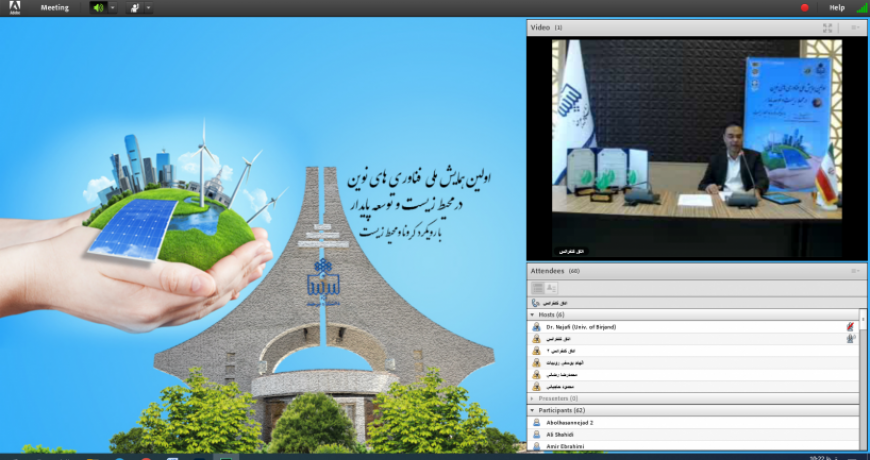This screenshot has width=870, height=460.
Task: Open the Video pod options menu
Action: [855, 28]
